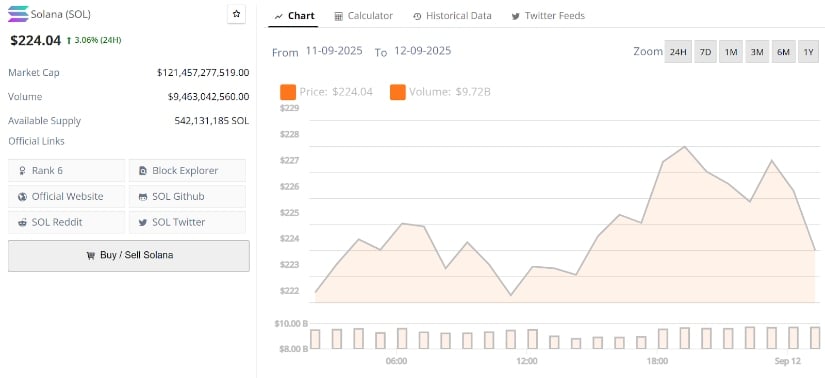The height and width of the screenshot is (378, 825).
Task: Toggle the Price legend orange swatch
Action: [288, 92]
